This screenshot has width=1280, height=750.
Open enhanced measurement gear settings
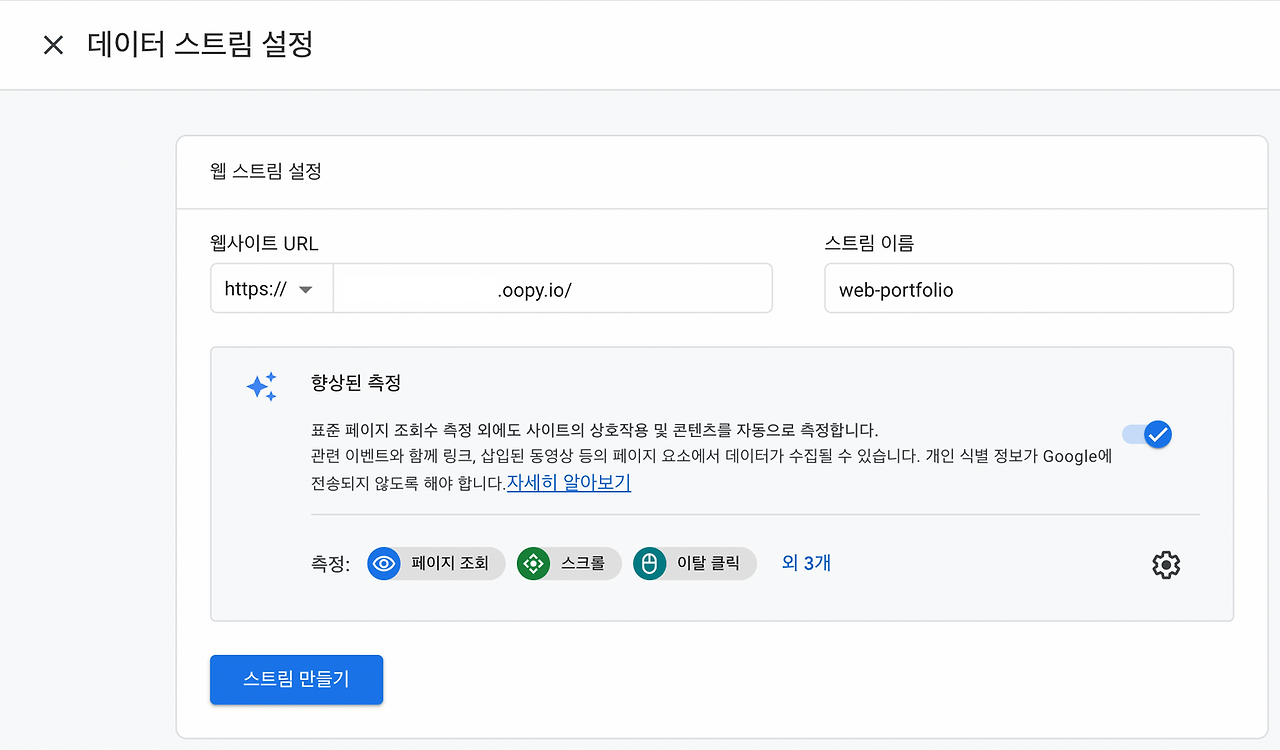(1166, 565)
